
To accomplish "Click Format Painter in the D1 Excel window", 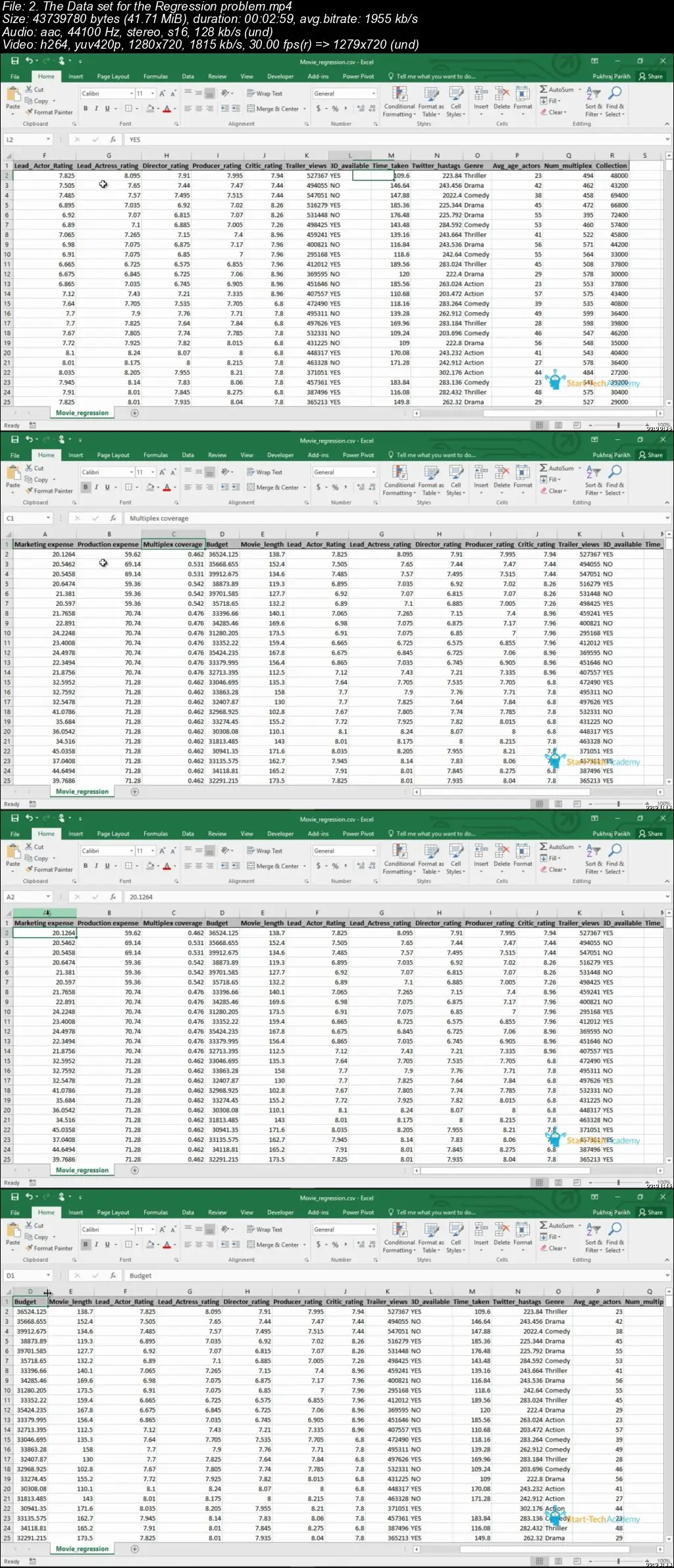I will tap(49, 1248).
